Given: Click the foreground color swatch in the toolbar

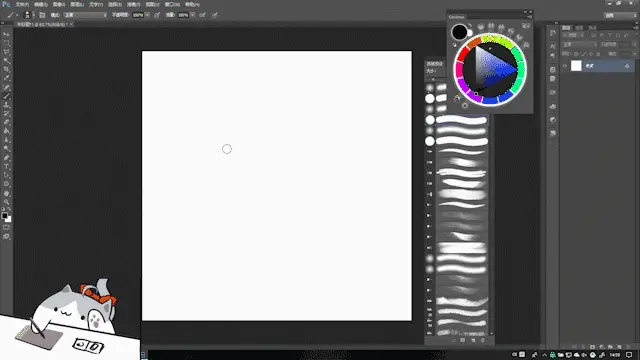Looking at the screenshot, I should pyautogui.click(x=4, y=215).
